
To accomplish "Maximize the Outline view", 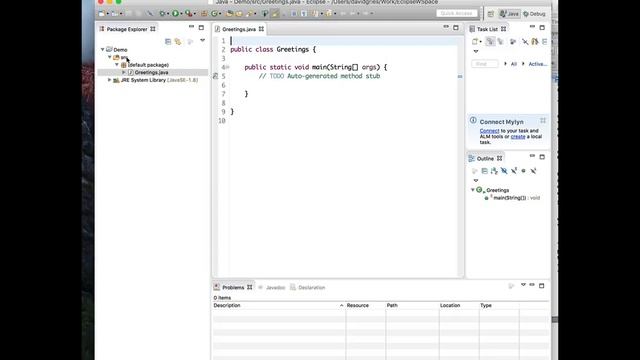I will pos(542,157).
